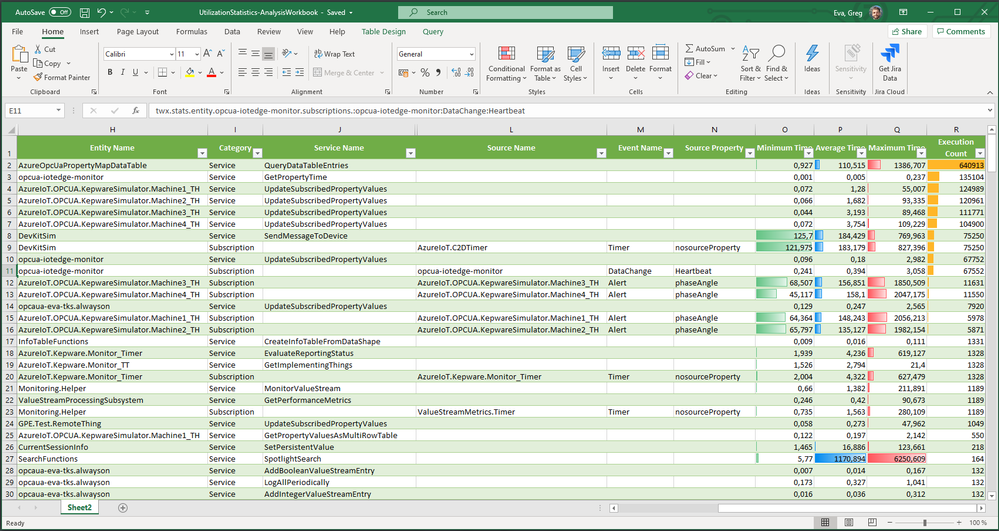The width and height of the screenshot is (999, 531).
Task: Click the AutoSum sigma icon
Action: tap(689, 48)
